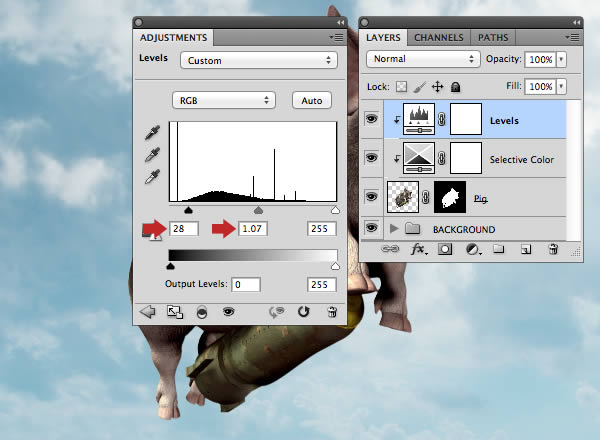The width and height of the screenshot is (600, 440).
Task: Click the highlight input level field 255
Action: 321,229
